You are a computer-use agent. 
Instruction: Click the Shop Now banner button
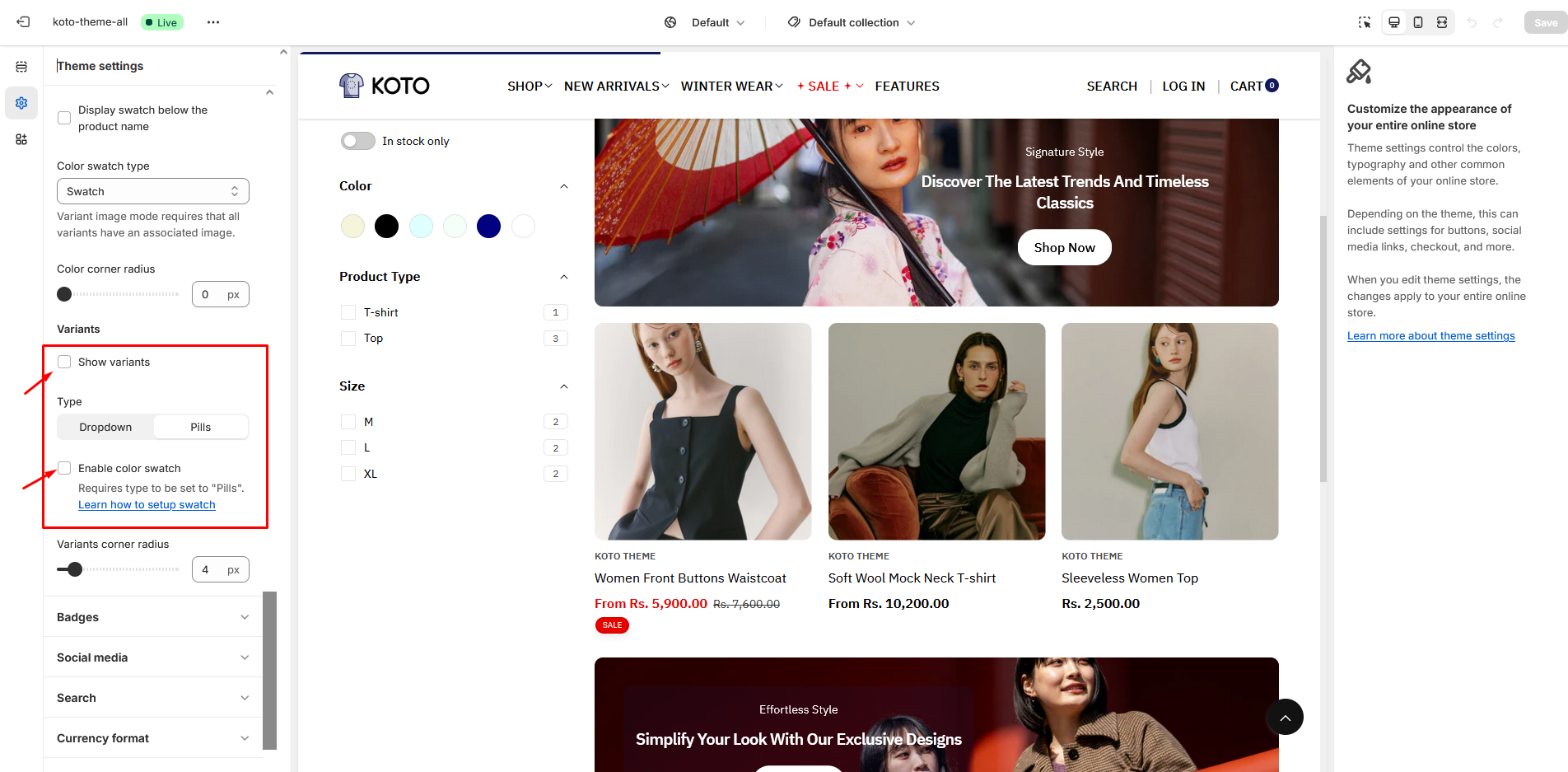coord(1064,247)
